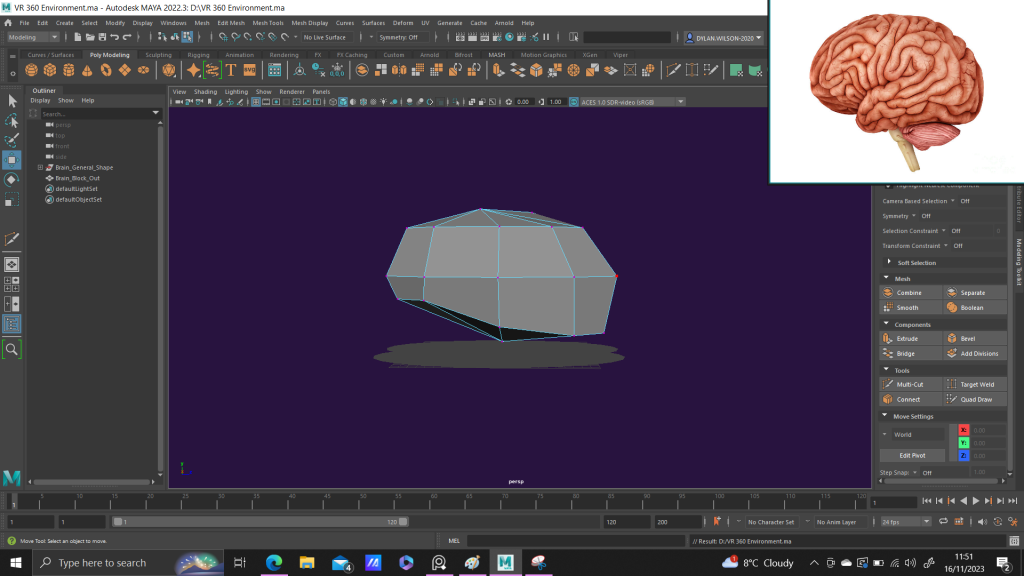Create polygon text with the T icon

click(x=231, y=70)
